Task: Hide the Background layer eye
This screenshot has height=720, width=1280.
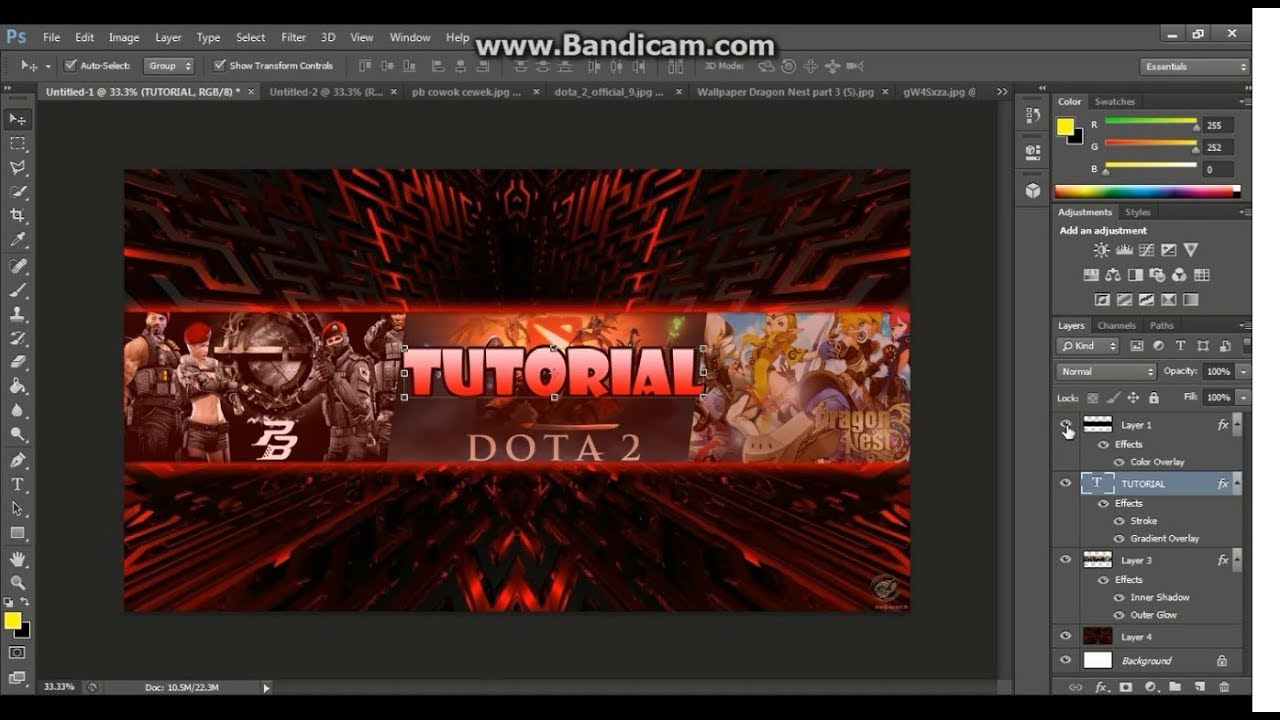Action: (1065, 660)
